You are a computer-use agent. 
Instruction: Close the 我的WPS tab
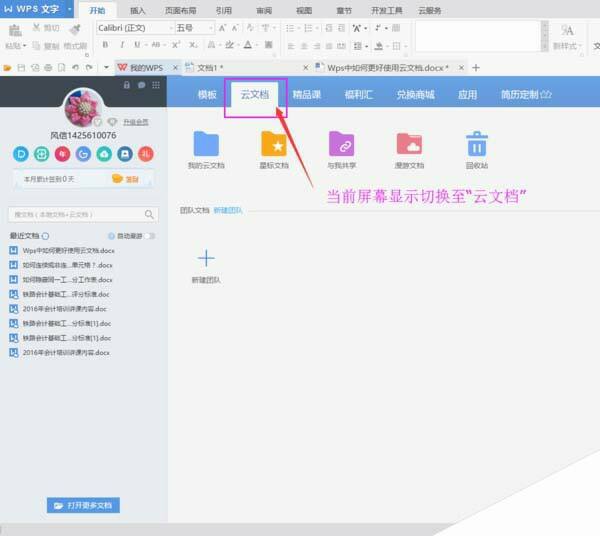175,68
